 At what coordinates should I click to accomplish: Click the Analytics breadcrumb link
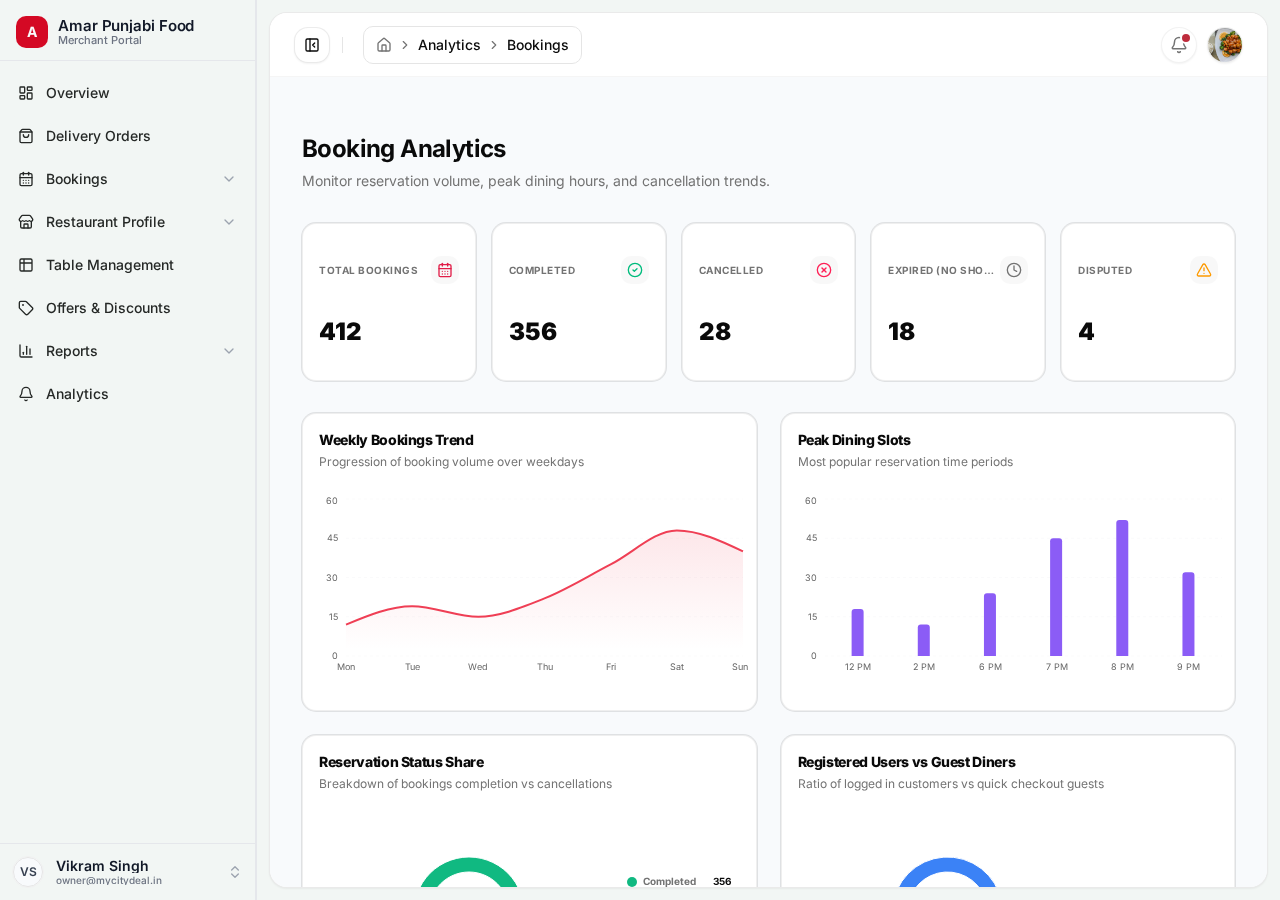click(x=449, y=45)
